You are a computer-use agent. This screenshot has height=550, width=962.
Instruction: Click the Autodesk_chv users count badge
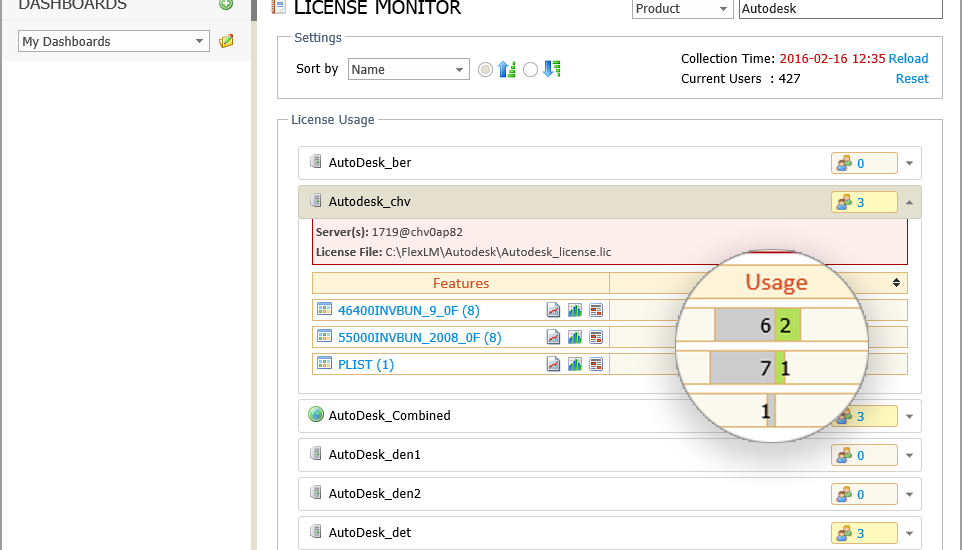coord(864,202)
